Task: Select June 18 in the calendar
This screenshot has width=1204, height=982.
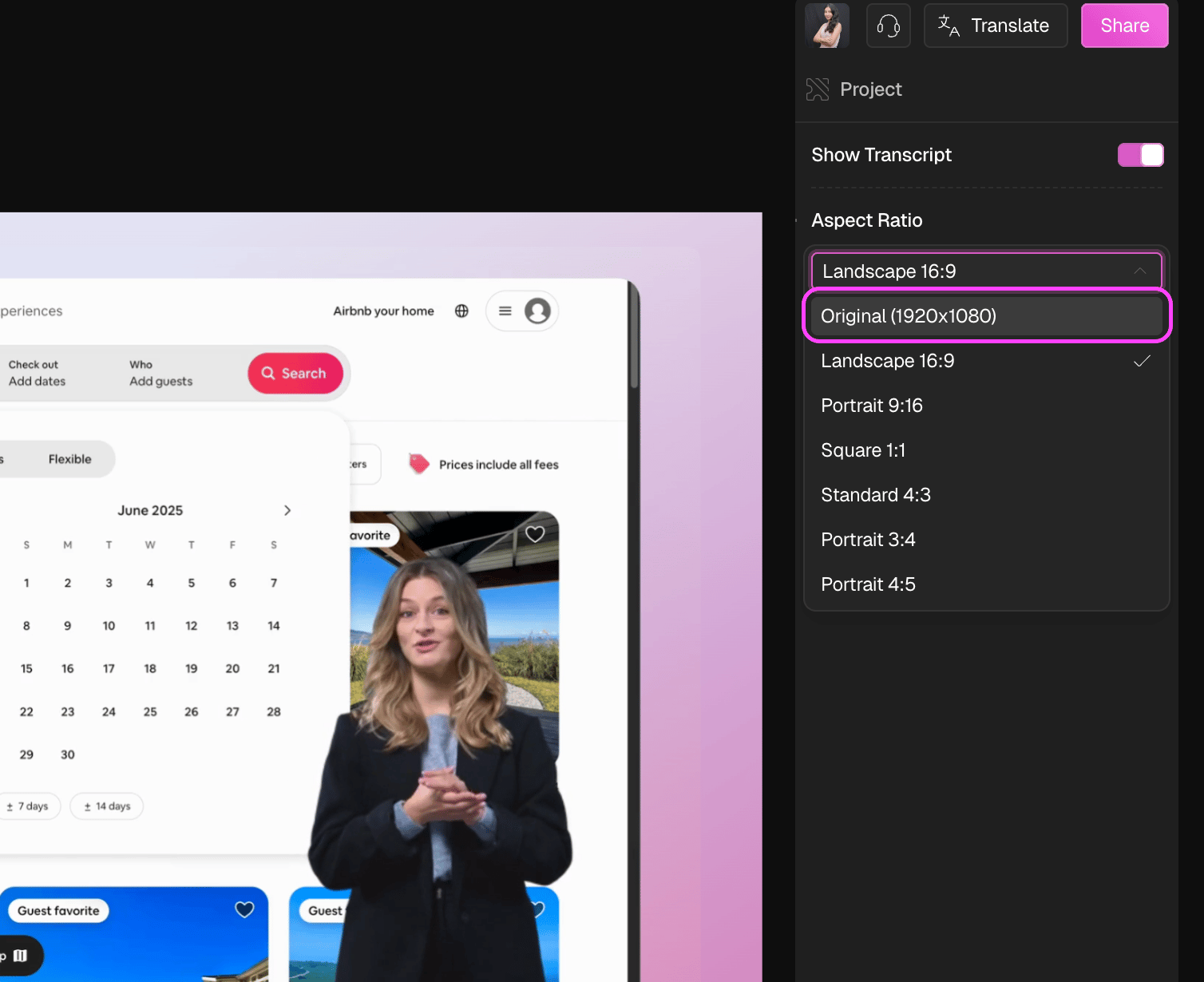Action: click(x=150, y=668)
